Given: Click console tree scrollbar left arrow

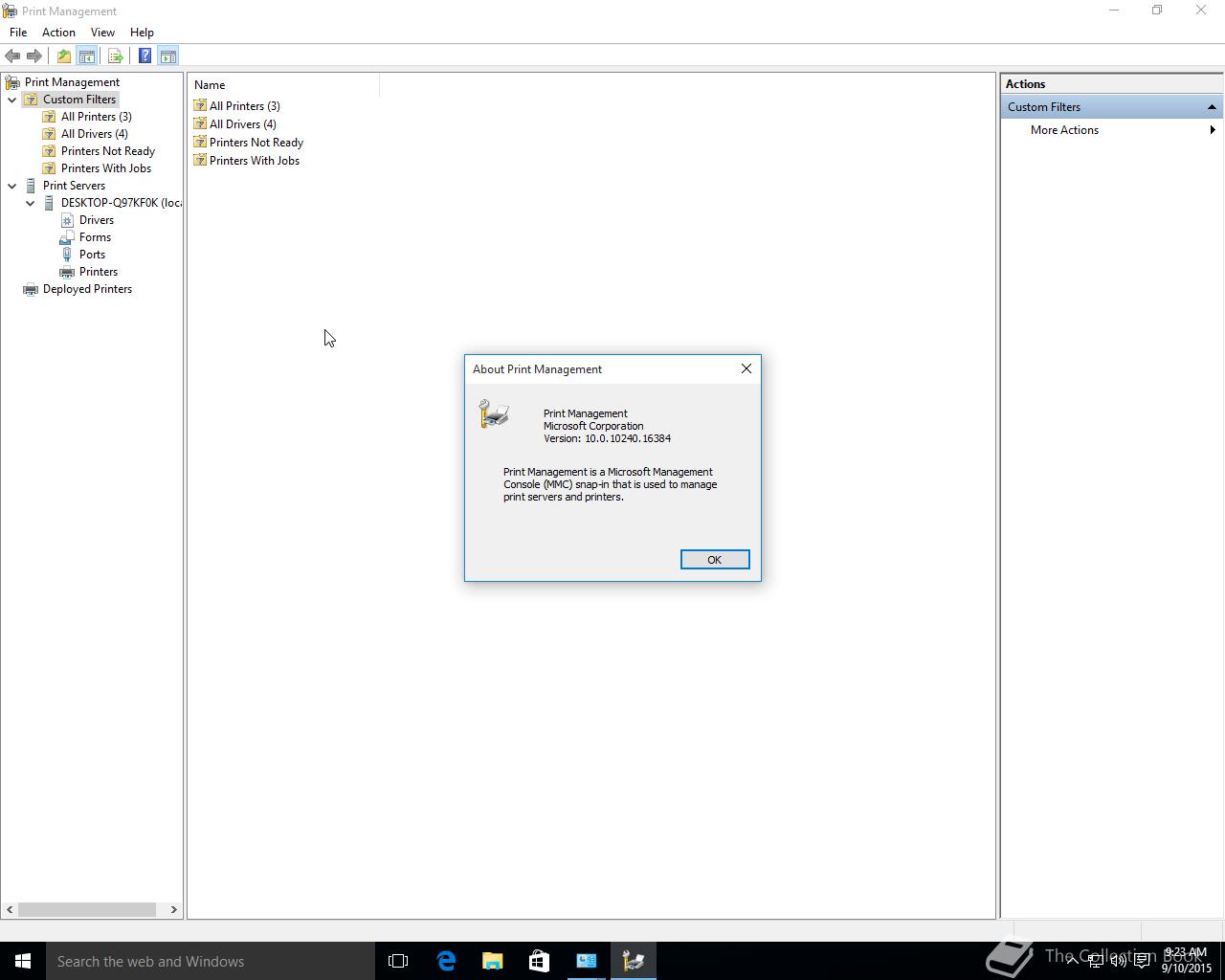Looking at the screenshot, I should click(10, 909).
